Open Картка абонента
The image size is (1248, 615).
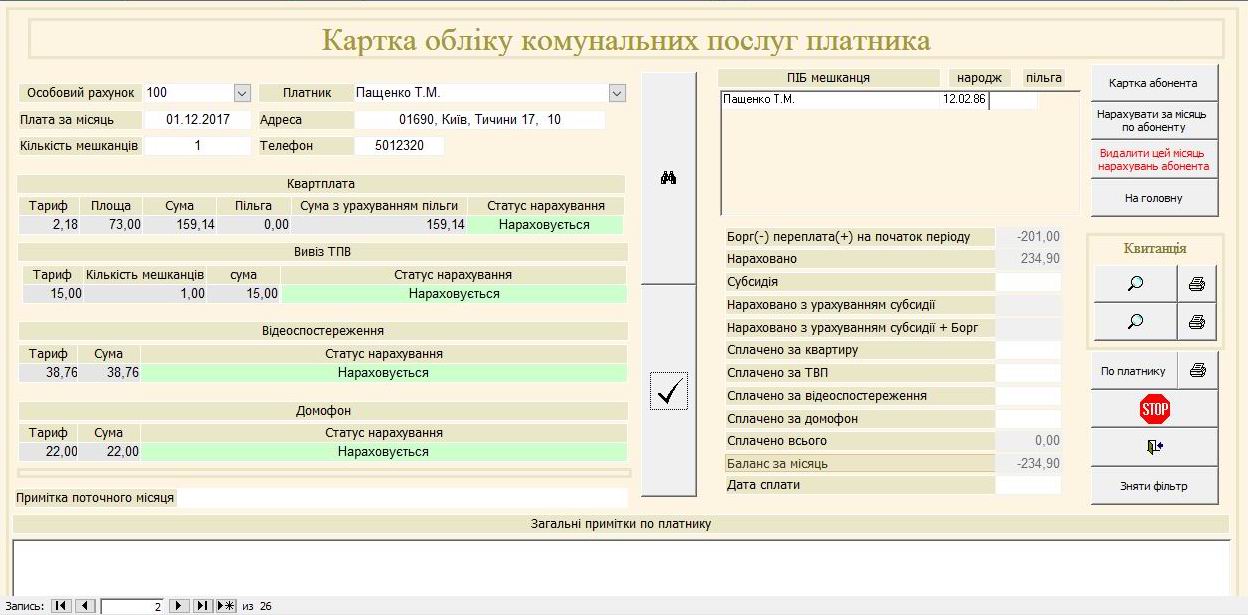(x=1155, y=83)
